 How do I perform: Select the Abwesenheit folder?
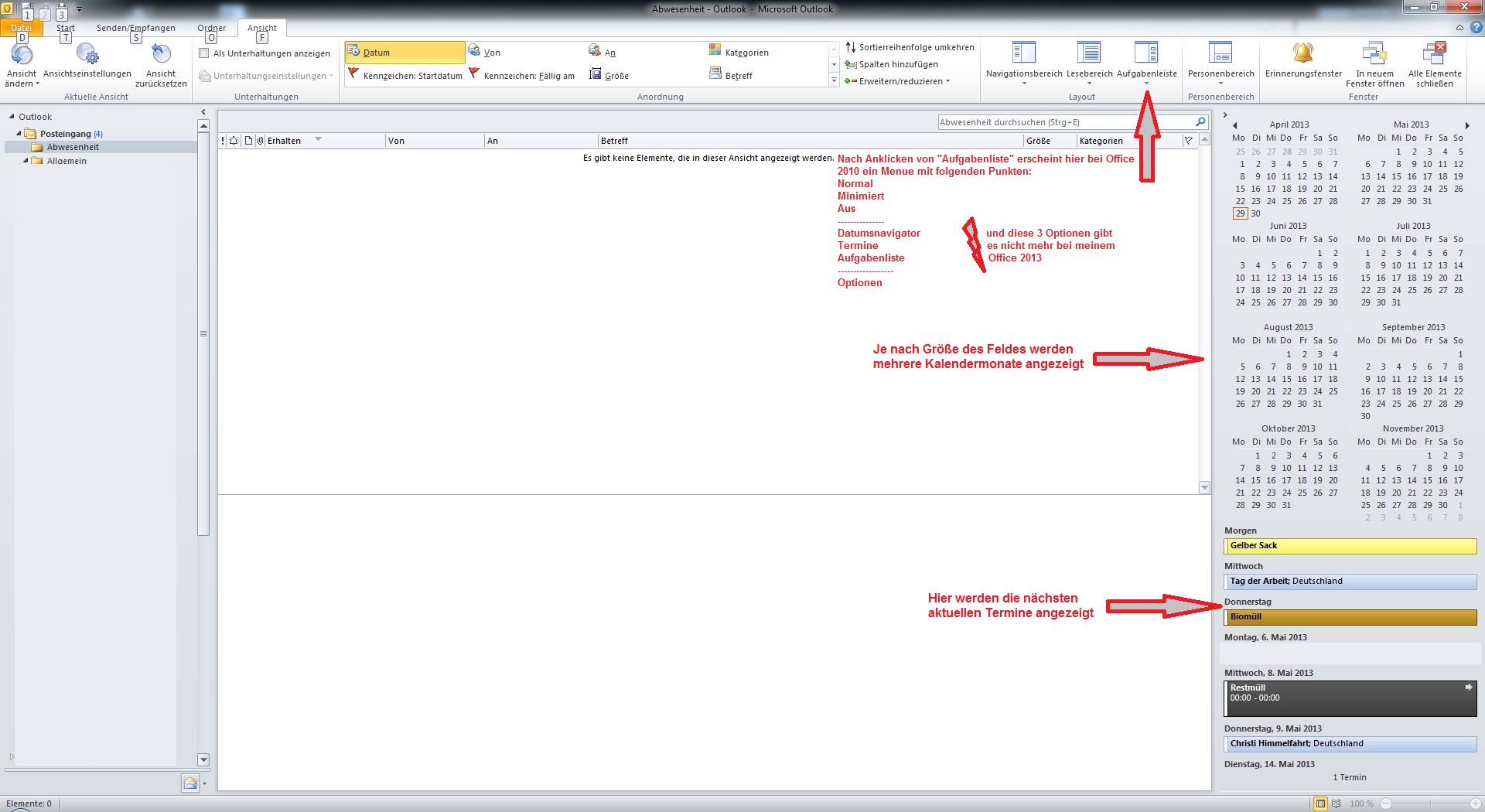[73, 147]
